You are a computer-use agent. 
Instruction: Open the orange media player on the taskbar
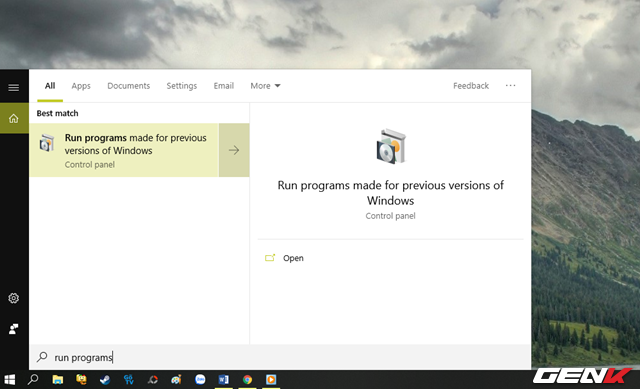(x=271, y=380)
